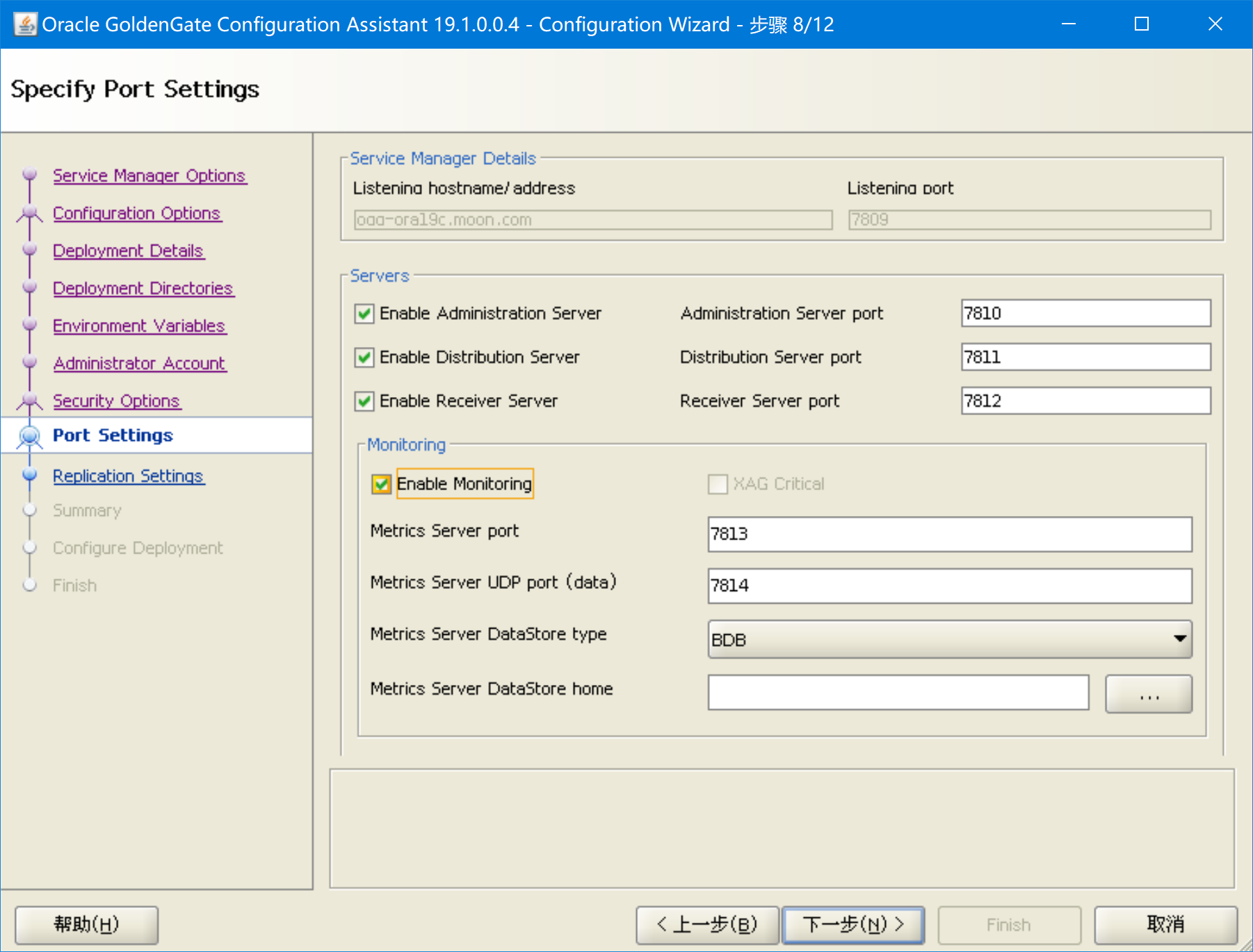Open Metrics Server DataStore type dropdown
1253x952 pixels.
949,639
